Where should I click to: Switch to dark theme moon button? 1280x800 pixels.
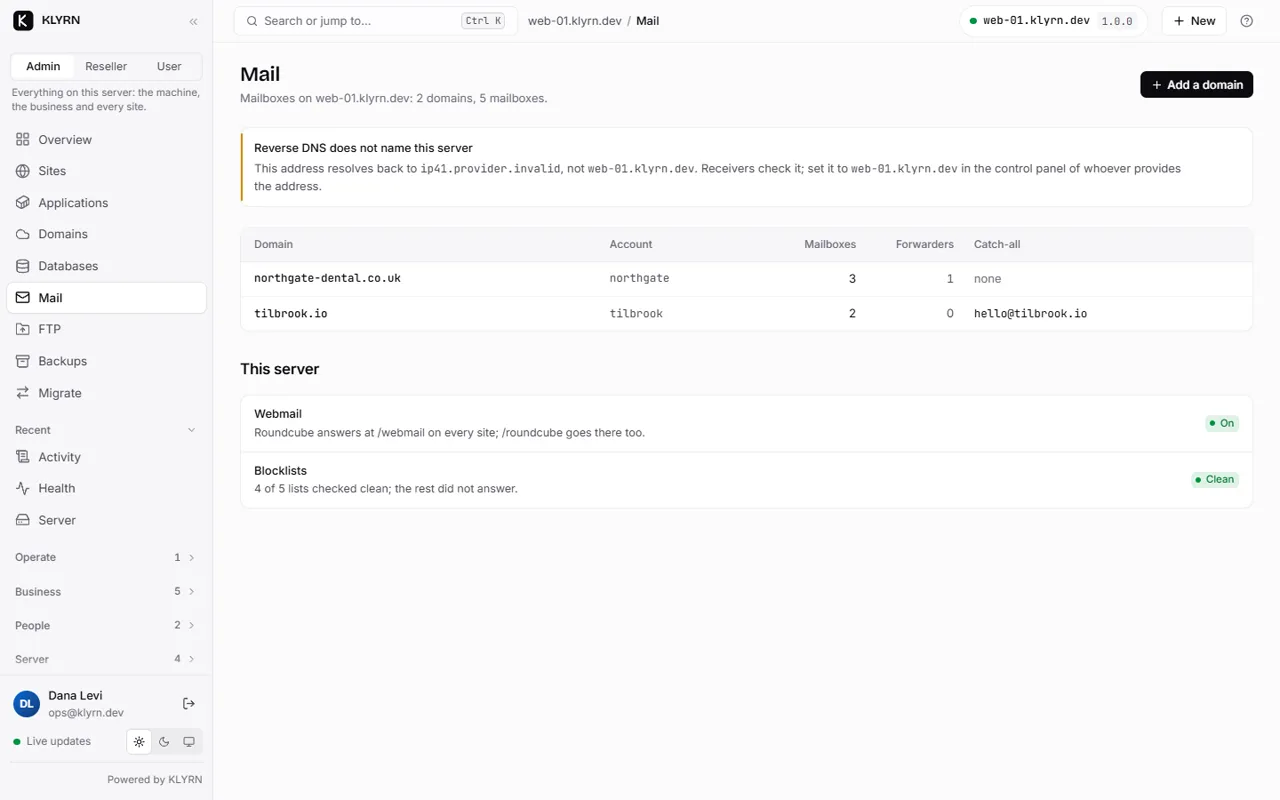pyautogui.click(x=164, y=742)
